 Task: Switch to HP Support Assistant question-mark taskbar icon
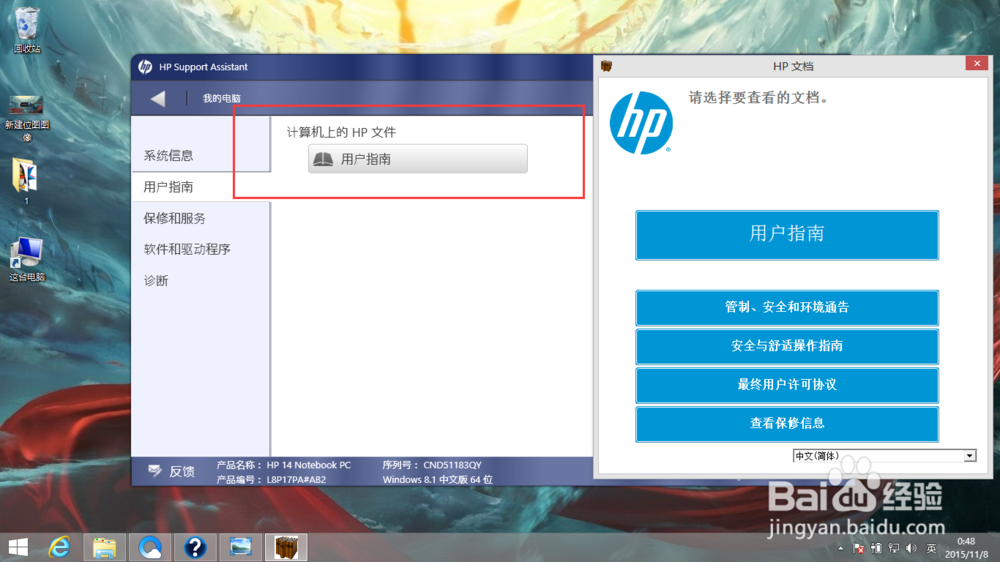click(195, 547)
